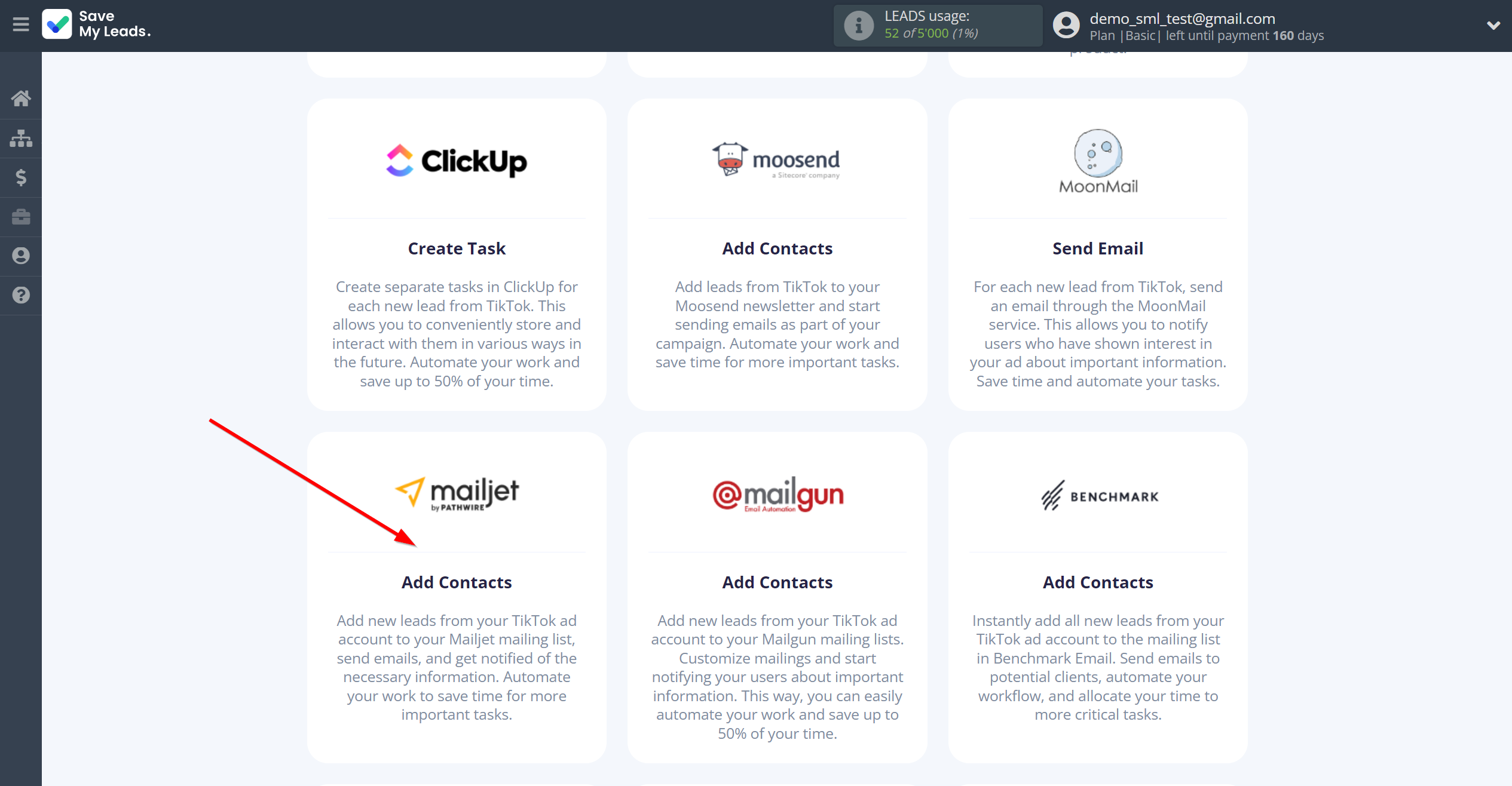Image resolution: width=1512 pixels, height=786 pixels.
Task: Select the MoonMail logo
Action: pyautogui.click(x=1098, y=161)
